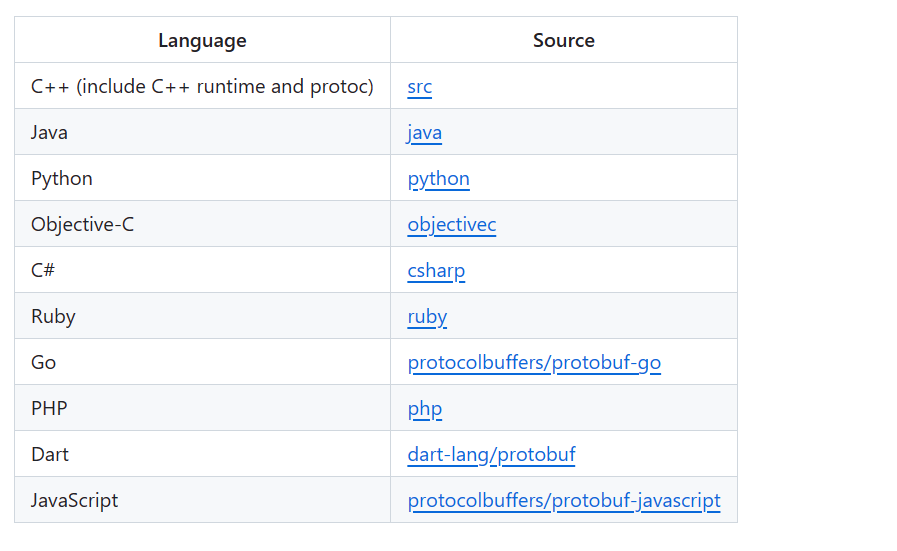Open the dart-lang/protobuf repository link
This screenshot has height=551, width=897.
(x=491, y=455)
